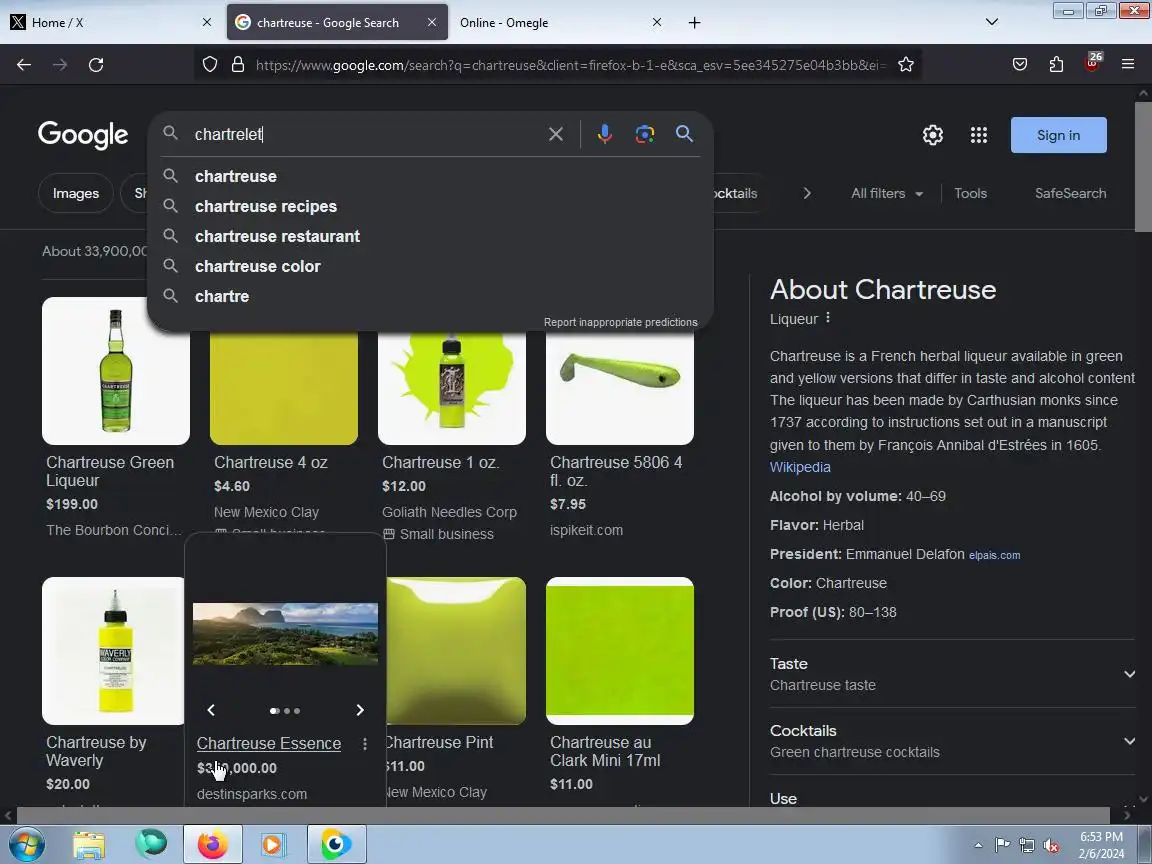Open the Chartreuse 5806 fishing lure image
This screenshot has height=864, width=1152.
620,387
